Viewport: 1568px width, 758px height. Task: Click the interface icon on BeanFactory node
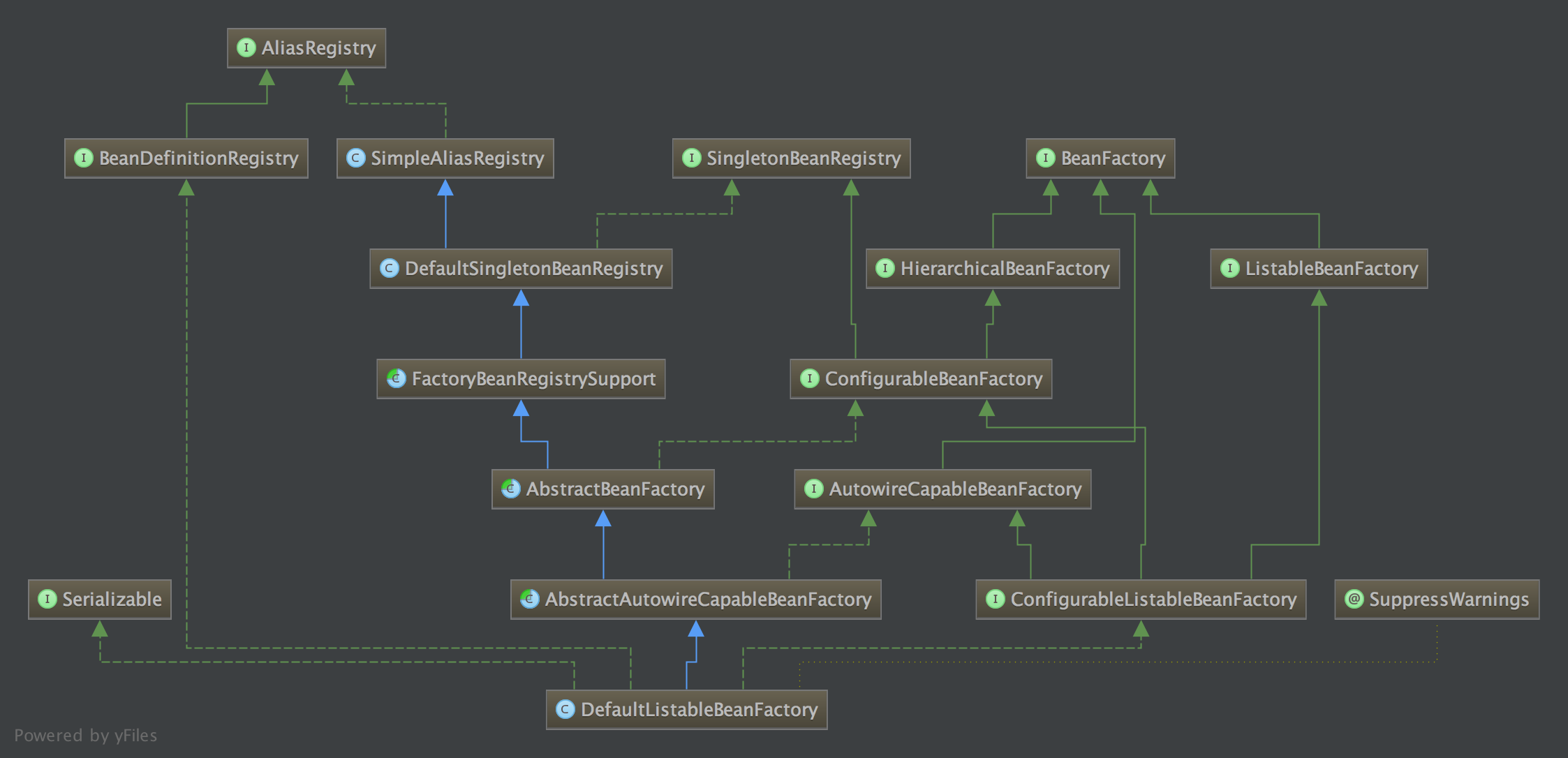click(1045, 158)
